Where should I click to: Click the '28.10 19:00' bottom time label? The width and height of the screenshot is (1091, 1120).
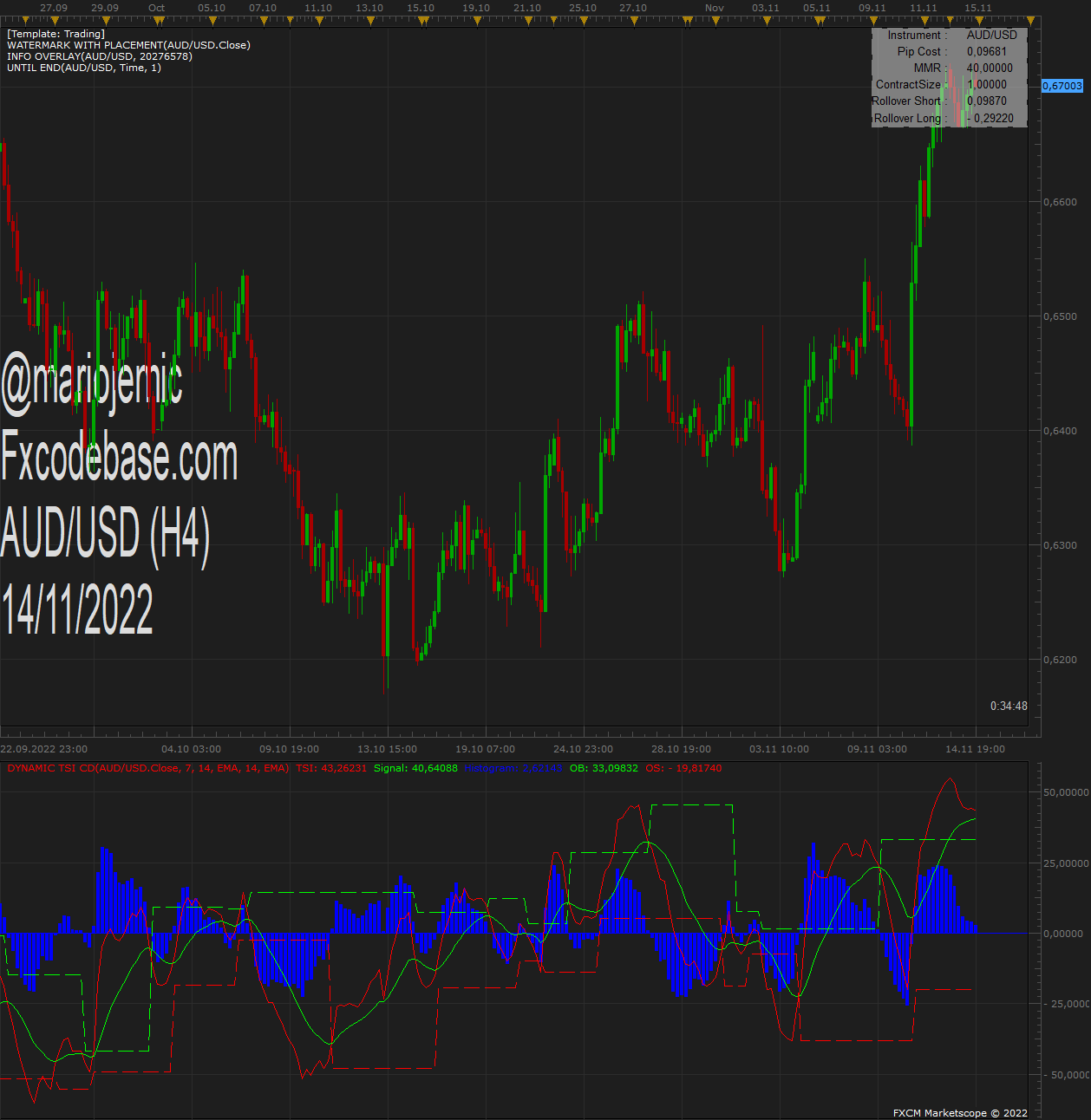682,749
